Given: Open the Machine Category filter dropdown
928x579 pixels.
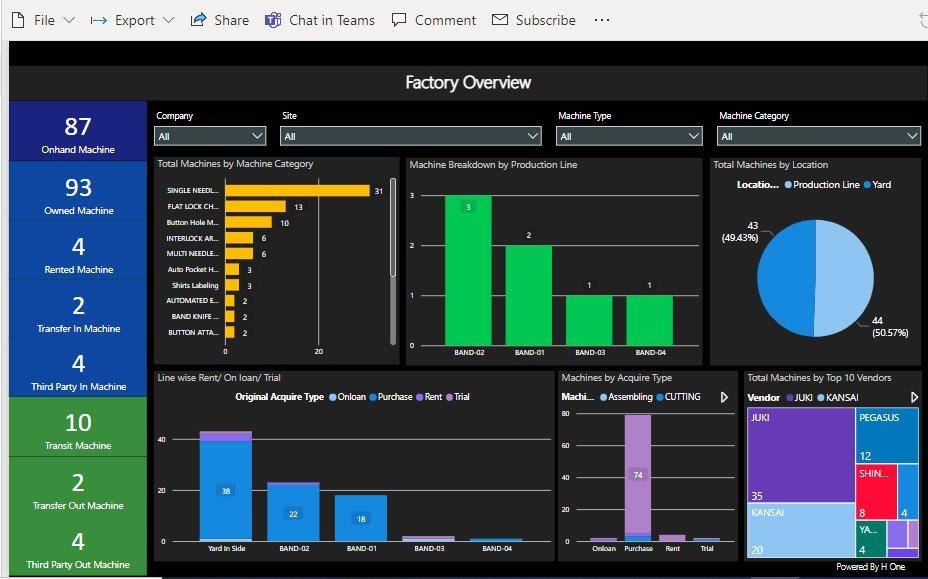Looking at the screenshot, I should (912, 135).
